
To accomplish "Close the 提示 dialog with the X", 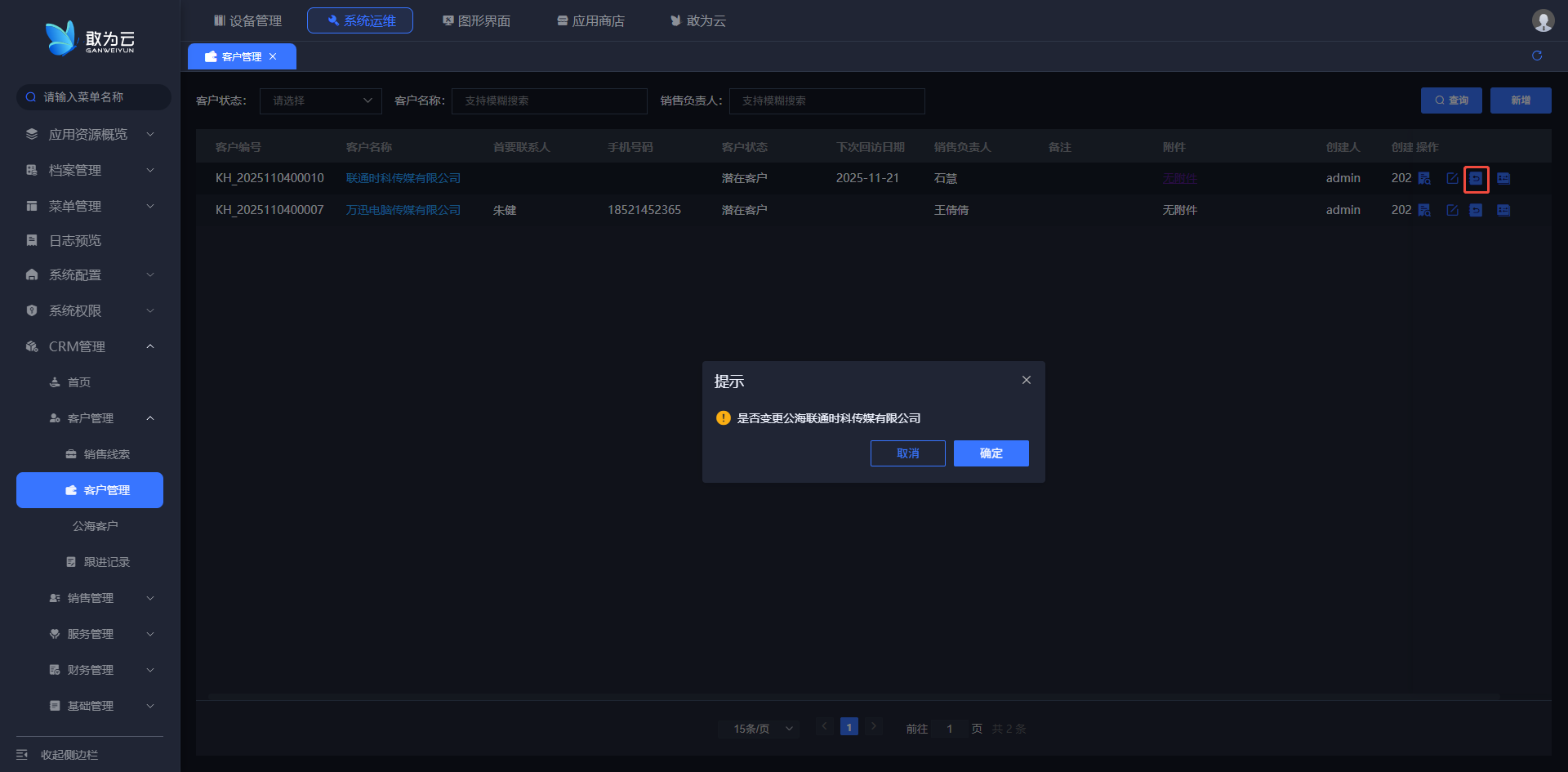I will coord(1027,380).
